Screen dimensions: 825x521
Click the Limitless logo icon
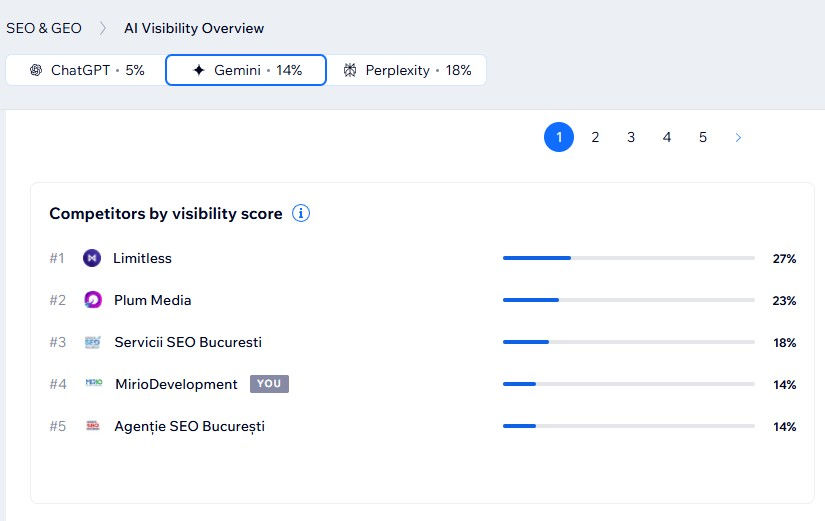coord(92,258)
